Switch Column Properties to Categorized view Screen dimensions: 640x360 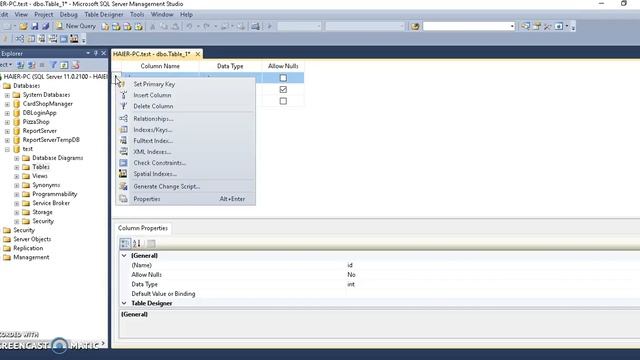coord(125,244)
